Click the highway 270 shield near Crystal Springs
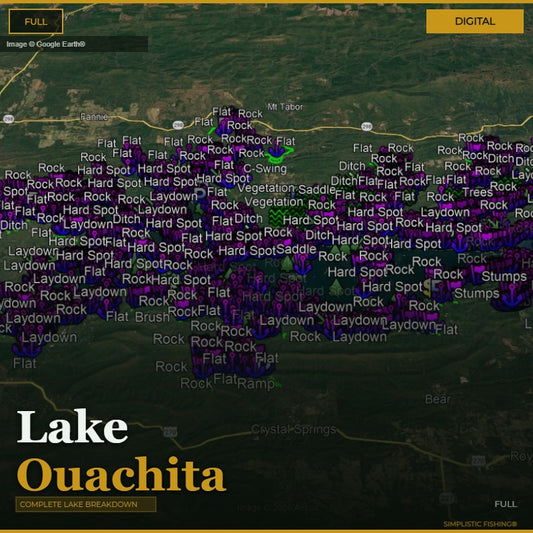The image size is (533, 533). pyautogui.click(x=170, y=432)
